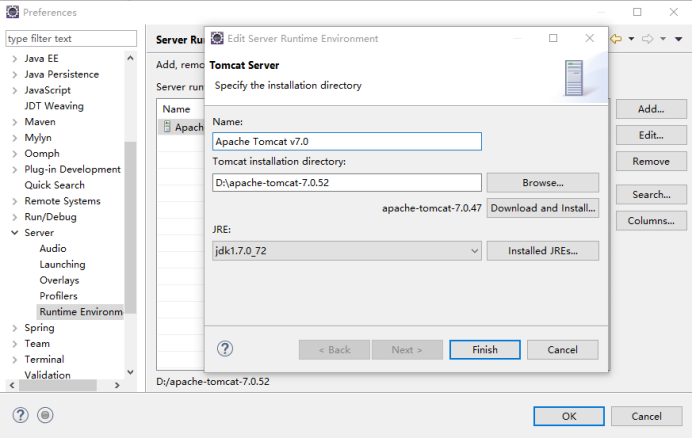This screenshot has width=693, height=439.
Task: Expand the Java EE tree node
Action: [15, 59]
